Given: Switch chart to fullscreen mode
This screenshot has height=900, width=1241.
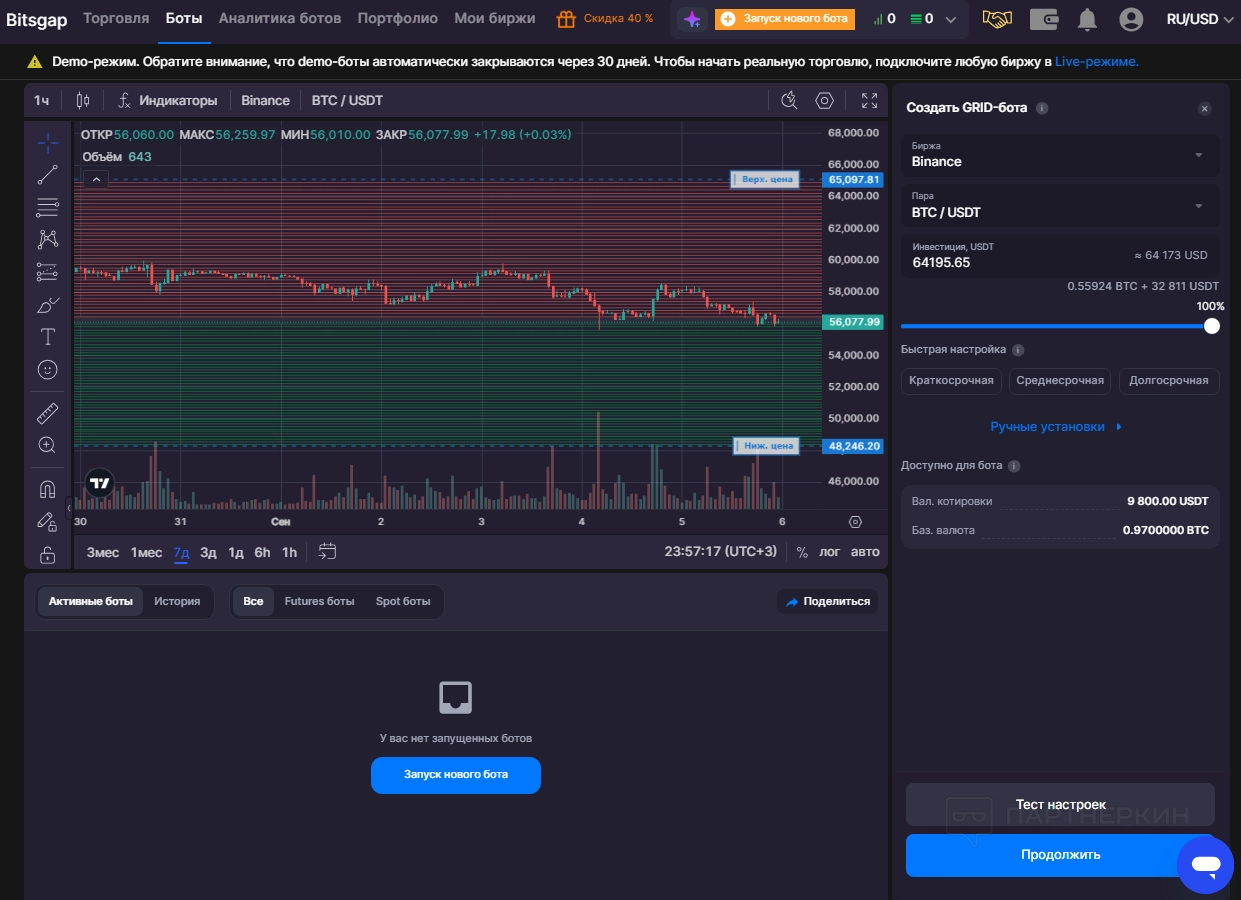Looking at the screenshot, I should [869, 100].
